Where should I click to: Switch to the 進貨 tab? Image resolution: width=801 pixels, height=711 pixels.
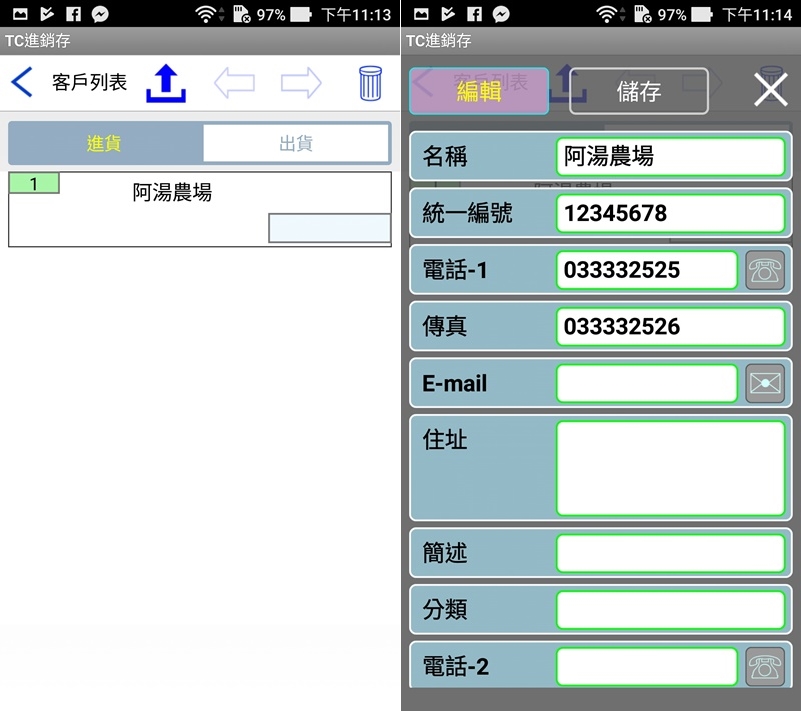104,143
